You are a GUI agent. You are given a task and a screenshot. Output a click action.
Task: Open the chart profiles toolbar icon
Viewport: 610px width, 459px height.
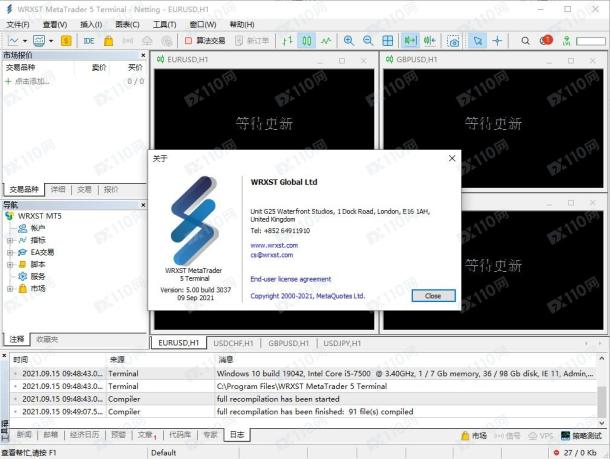pos(39,40)
